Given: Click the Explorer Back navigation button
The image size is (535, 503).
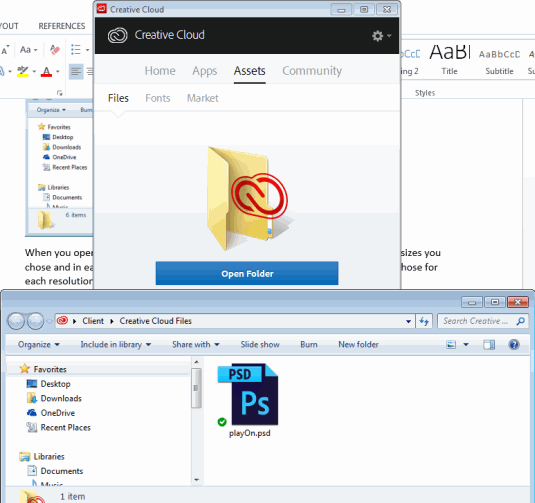Looking at the screenshot, I should click(x=16, y=321).
